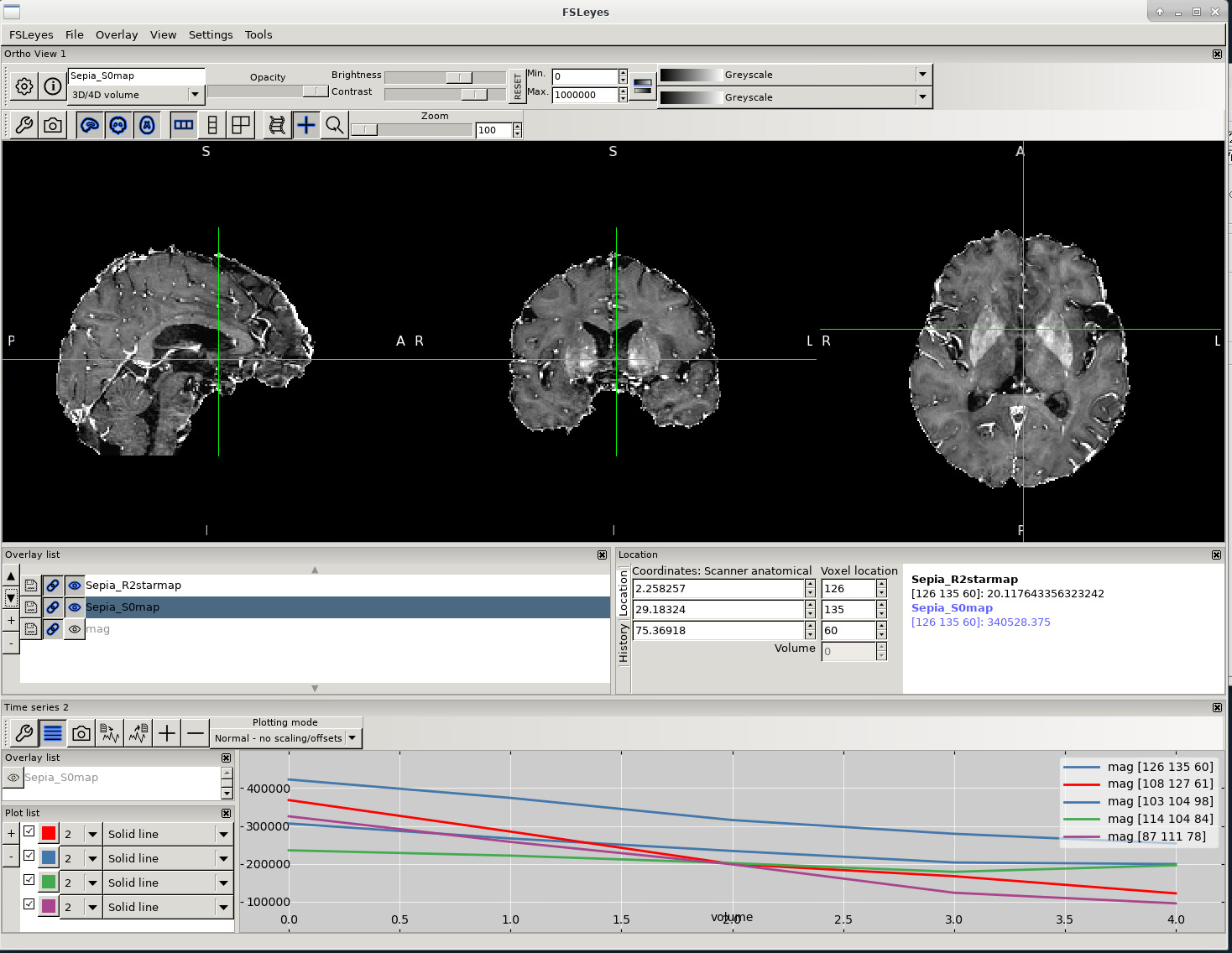The image size is (1232, 953).
Task: Open line width dropdown for blue series
Action: click(81, 858)
